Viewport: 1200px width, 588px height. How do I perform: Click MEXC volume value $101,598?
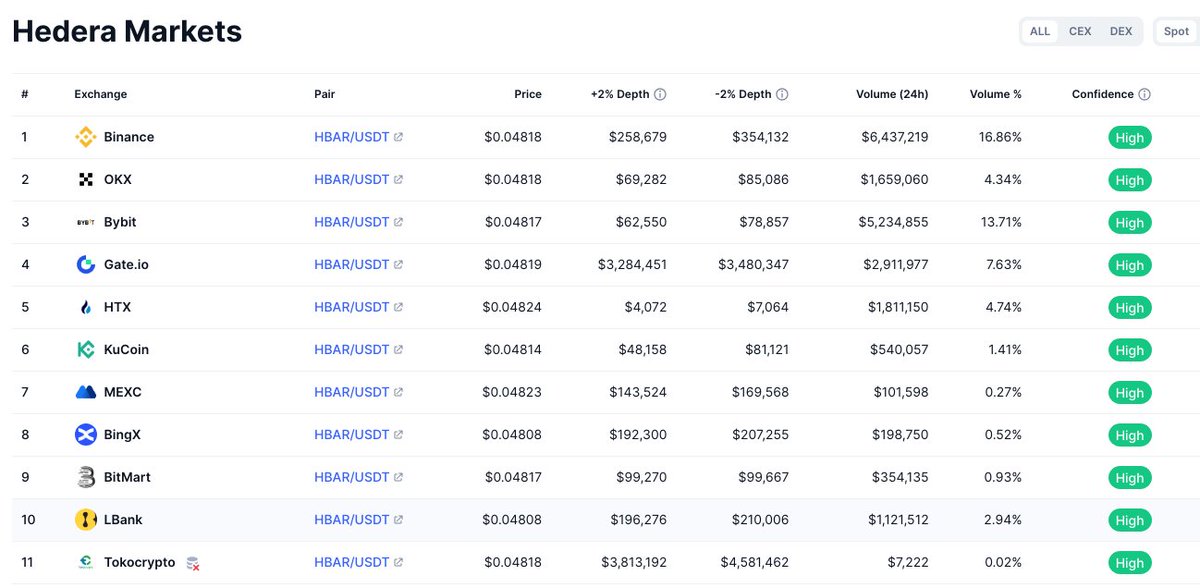coord(903,392)
